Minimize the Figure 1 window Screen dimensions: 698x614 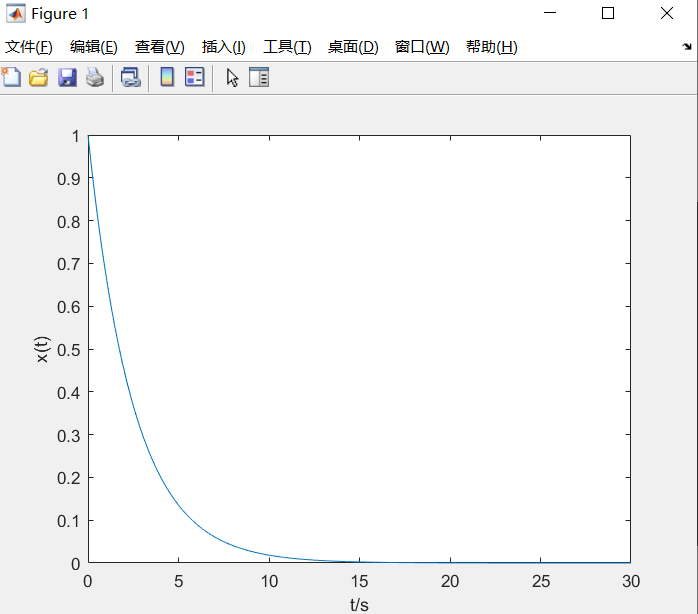(x=550, y=13)
